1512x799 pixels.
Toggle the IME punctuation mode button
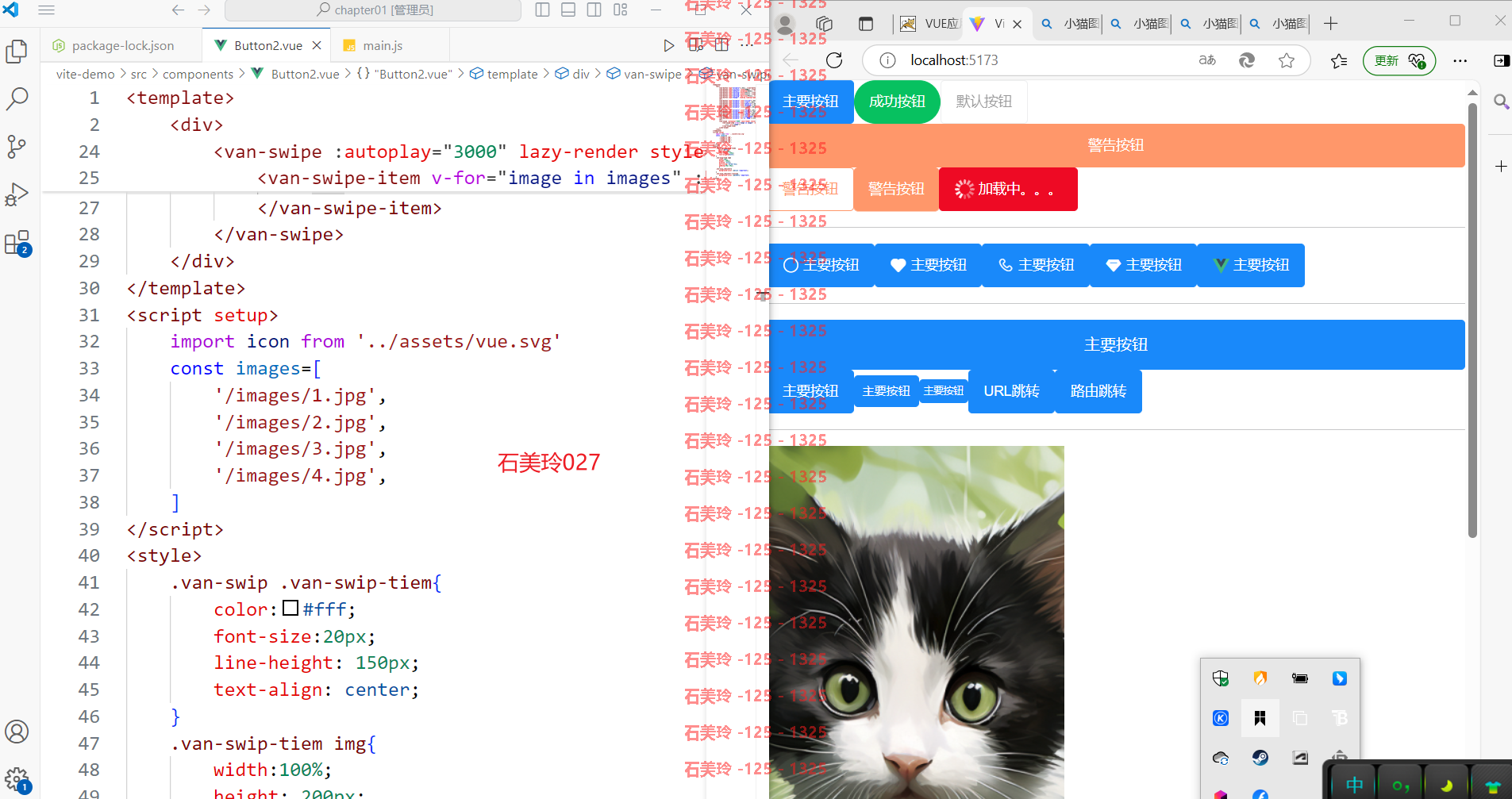1400,786
